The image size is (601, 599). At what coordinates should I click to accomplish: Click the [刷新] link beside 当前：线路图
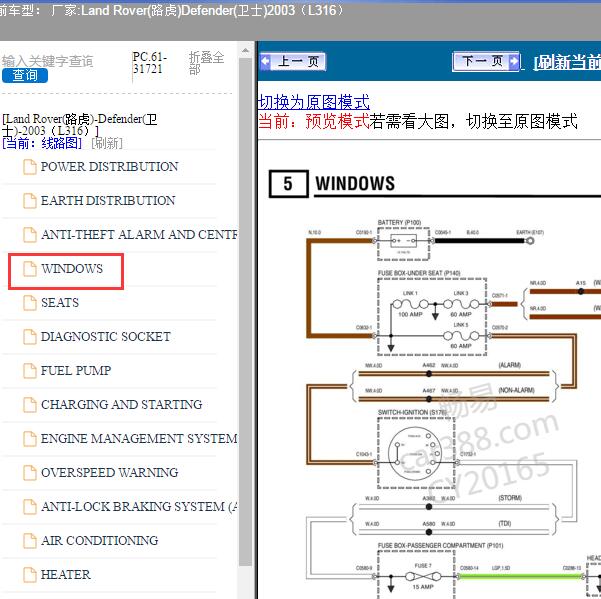(107, 143)
